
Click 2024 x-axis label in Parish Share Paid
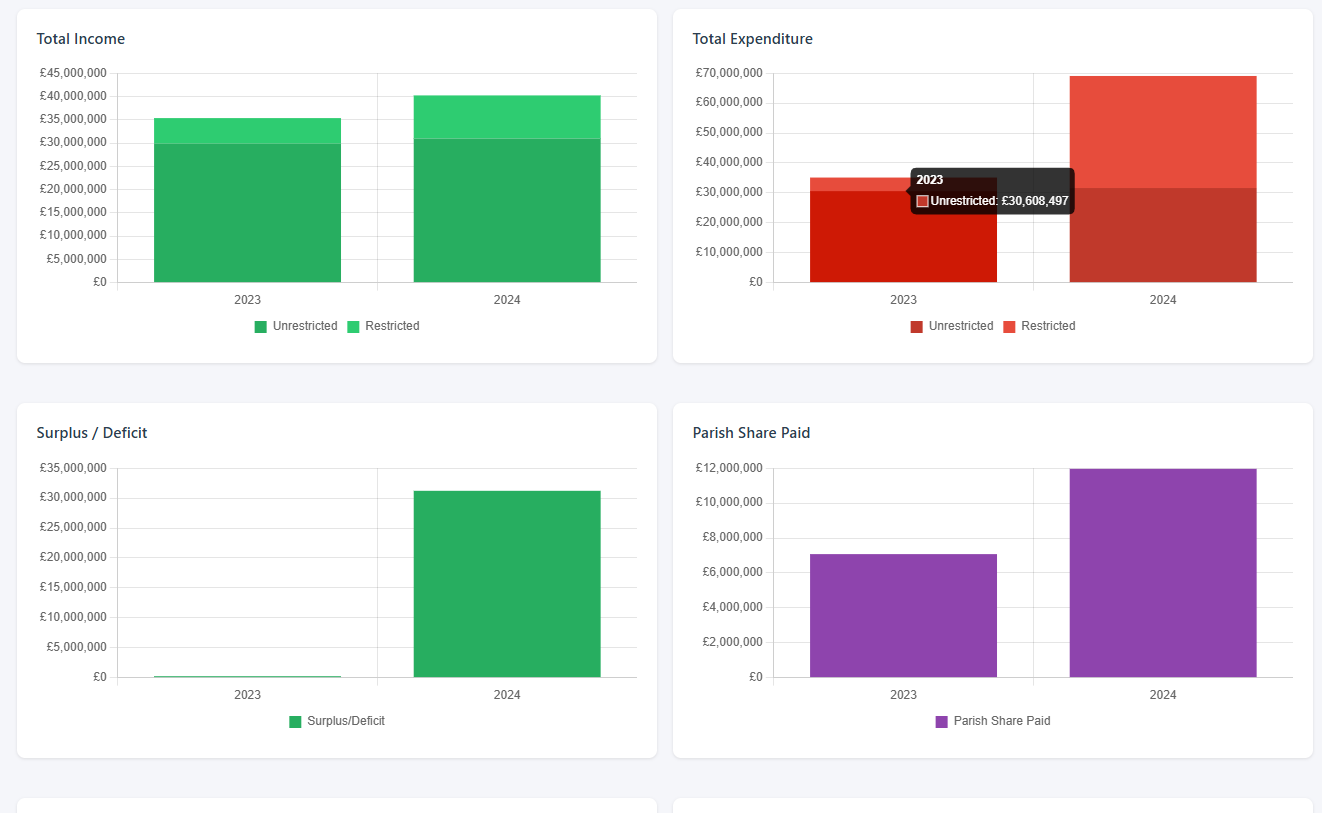[x=1163, y=695]
